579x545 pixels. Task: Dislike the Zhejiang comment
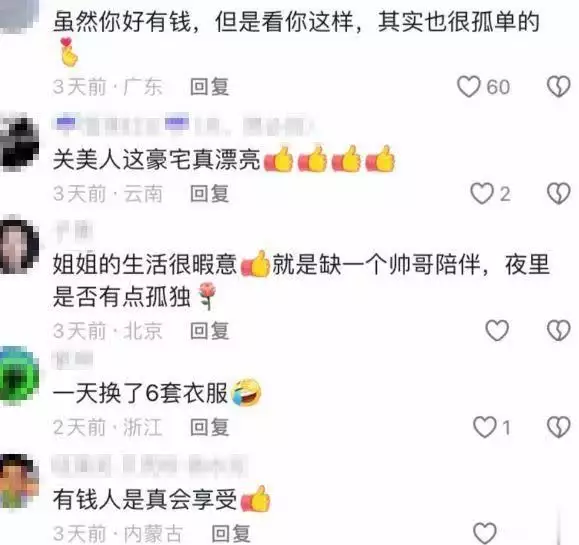559,427
